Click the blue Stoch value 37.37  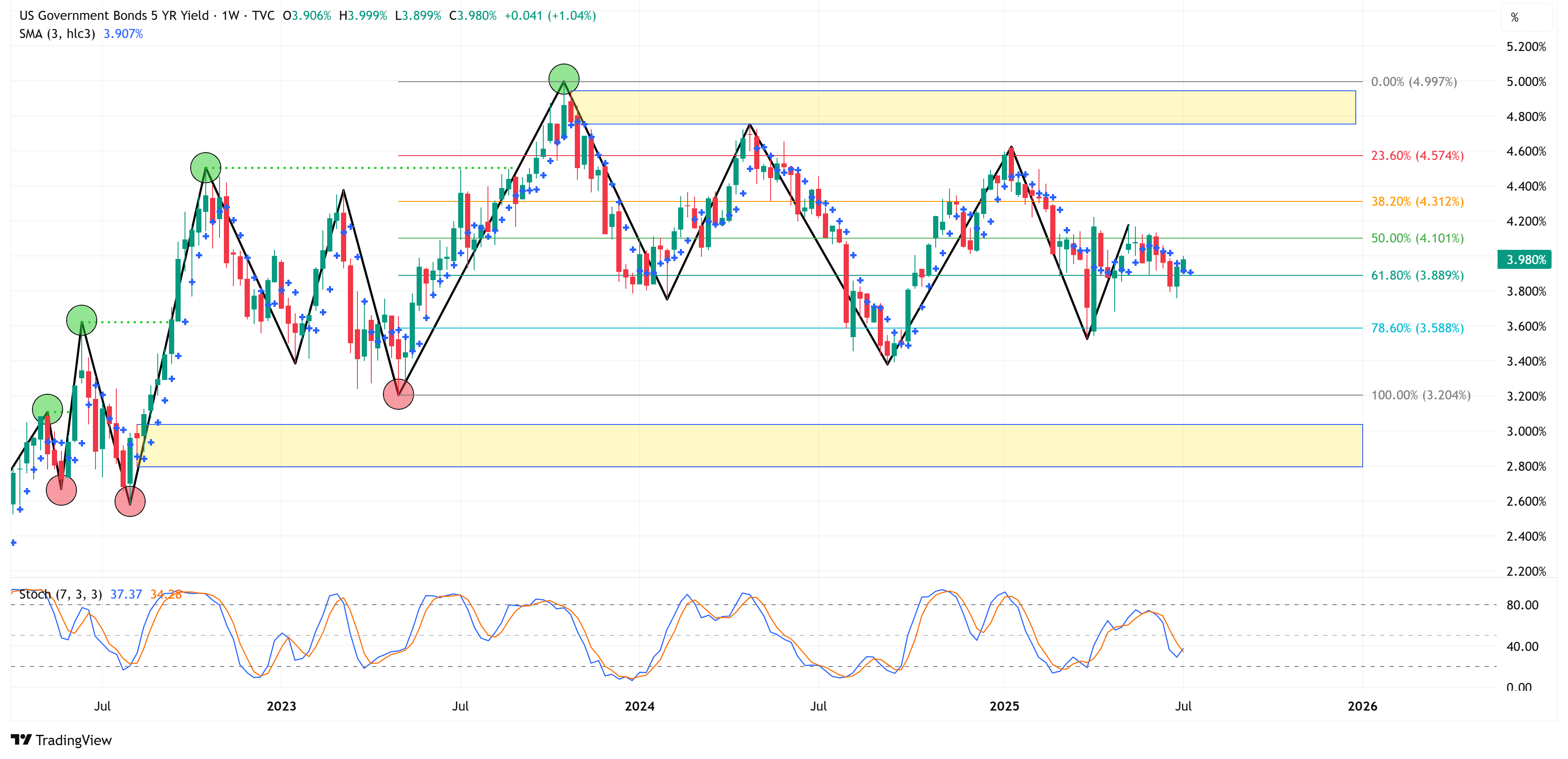(x=125, y=594)
